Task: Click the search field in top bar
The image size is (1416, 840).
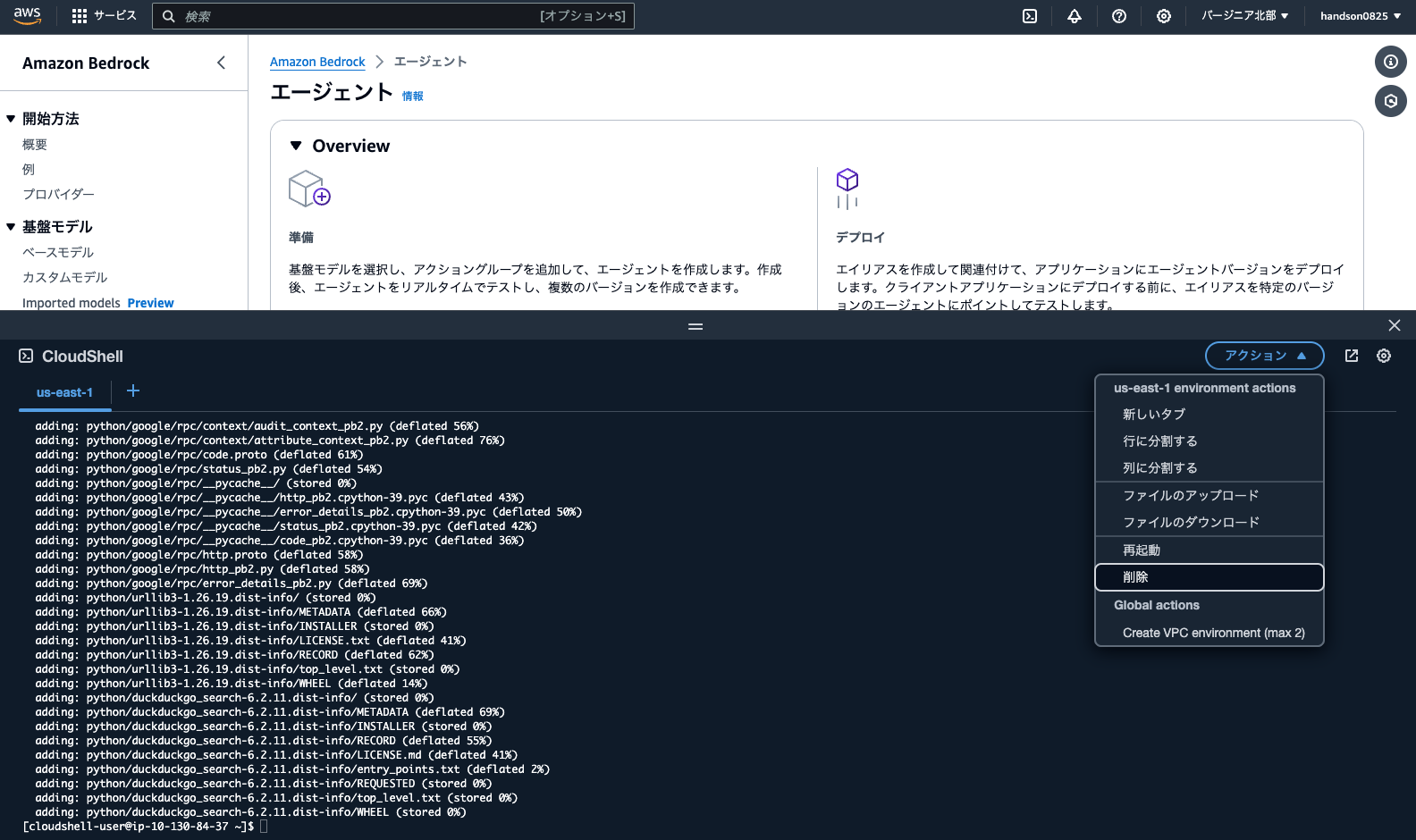Action: (x=393, y=16)
